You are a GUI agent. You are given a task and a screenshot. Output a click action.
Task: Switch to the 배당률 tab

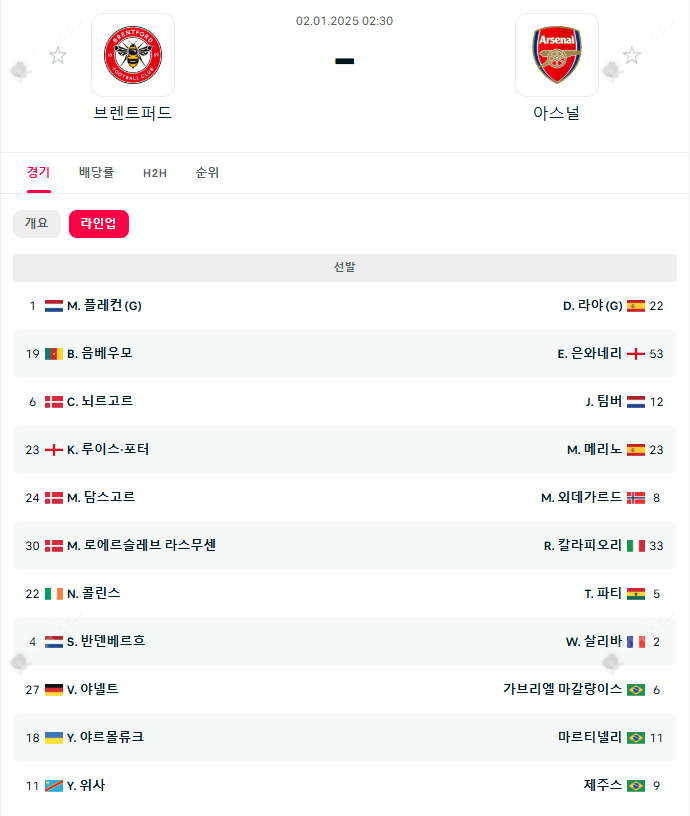click(97, 173)
